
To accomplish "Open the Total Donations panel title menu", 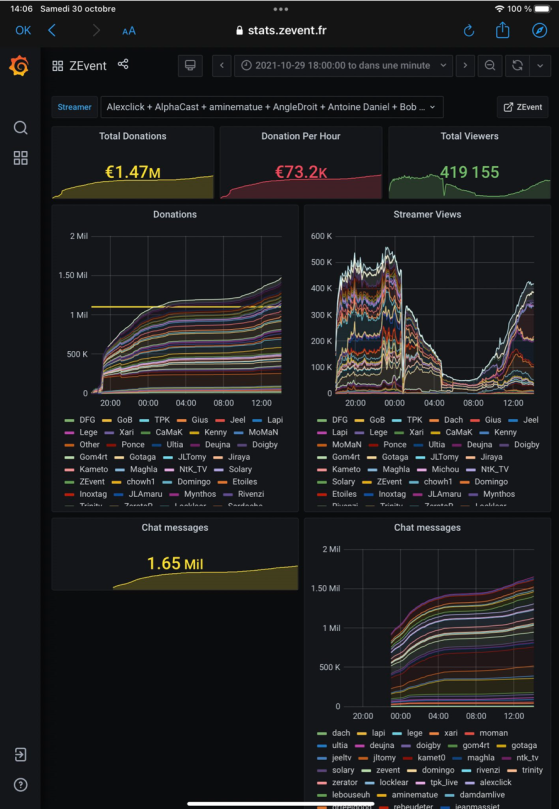I will click(x=133, y=136).
